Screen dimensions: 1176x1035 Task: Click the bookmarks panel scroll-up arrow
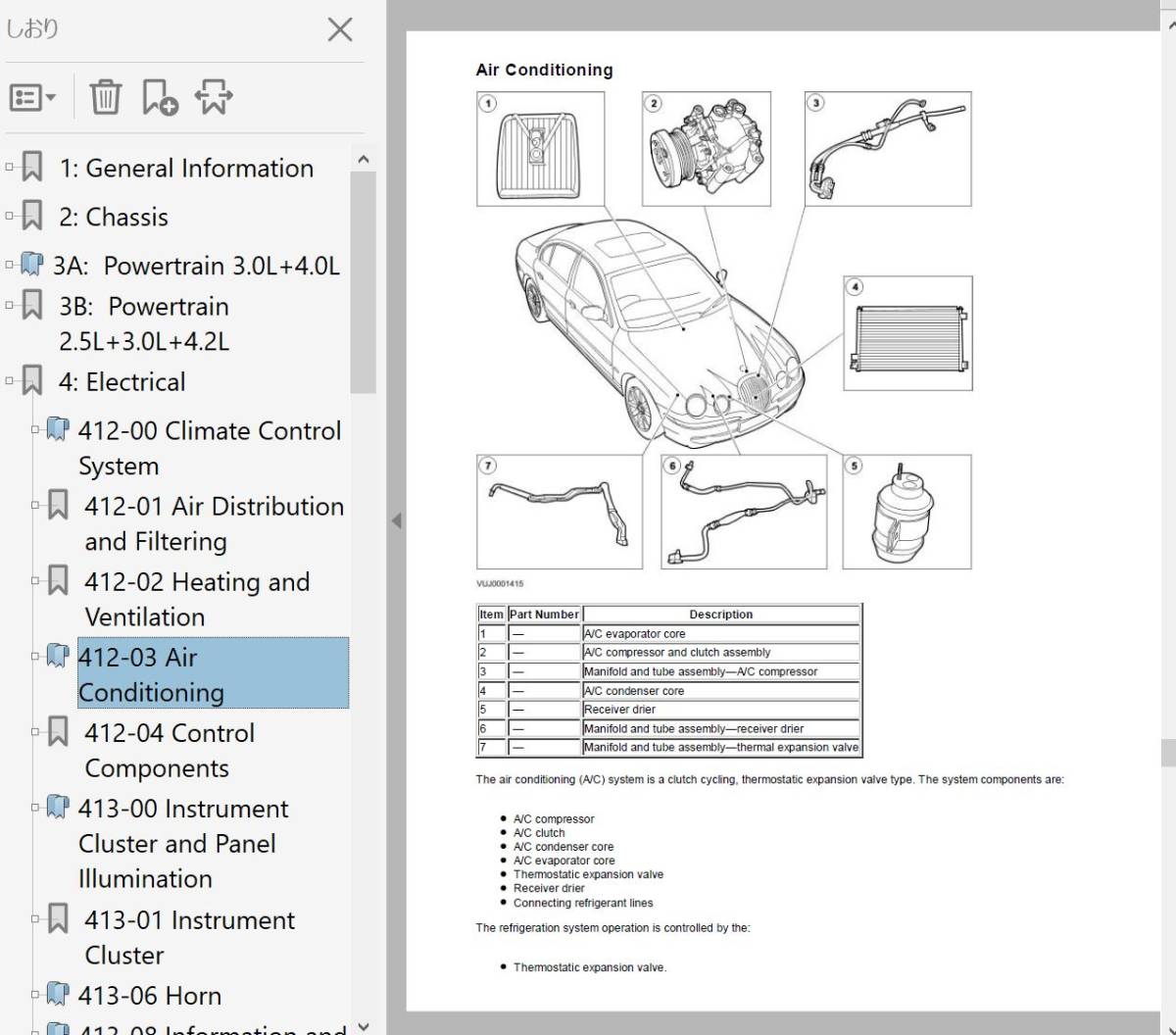[364, 159]
